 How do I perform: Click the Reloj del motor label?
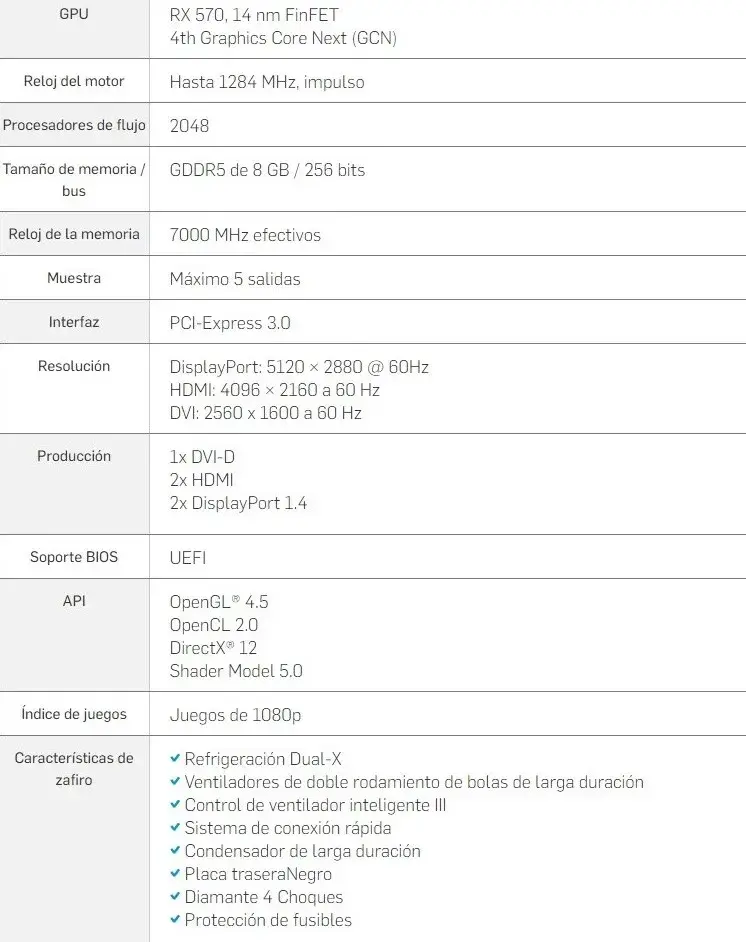coord(74,81)
